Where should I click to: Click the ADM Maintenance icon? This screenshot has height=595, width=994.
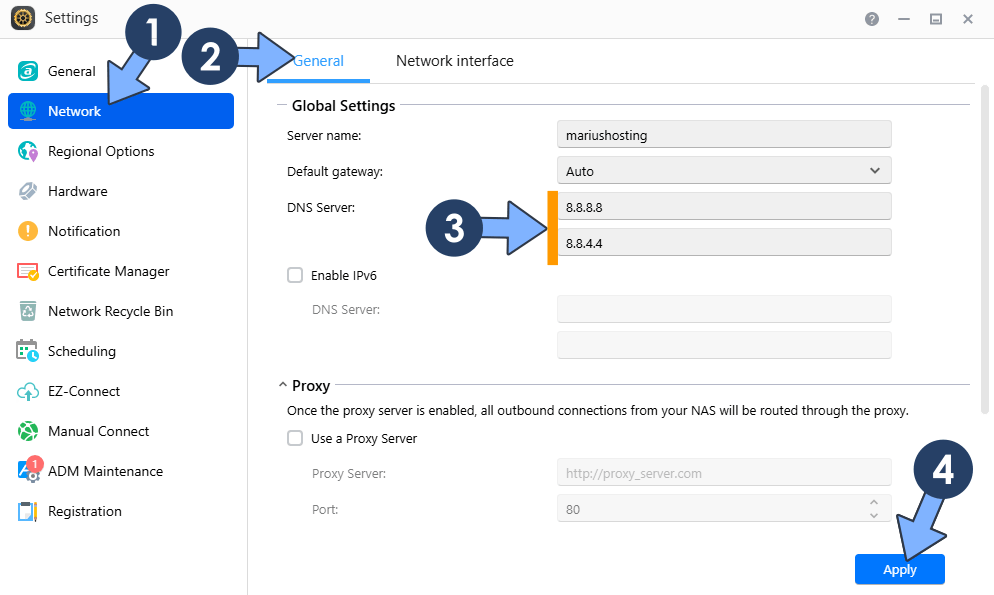[29, 470]
